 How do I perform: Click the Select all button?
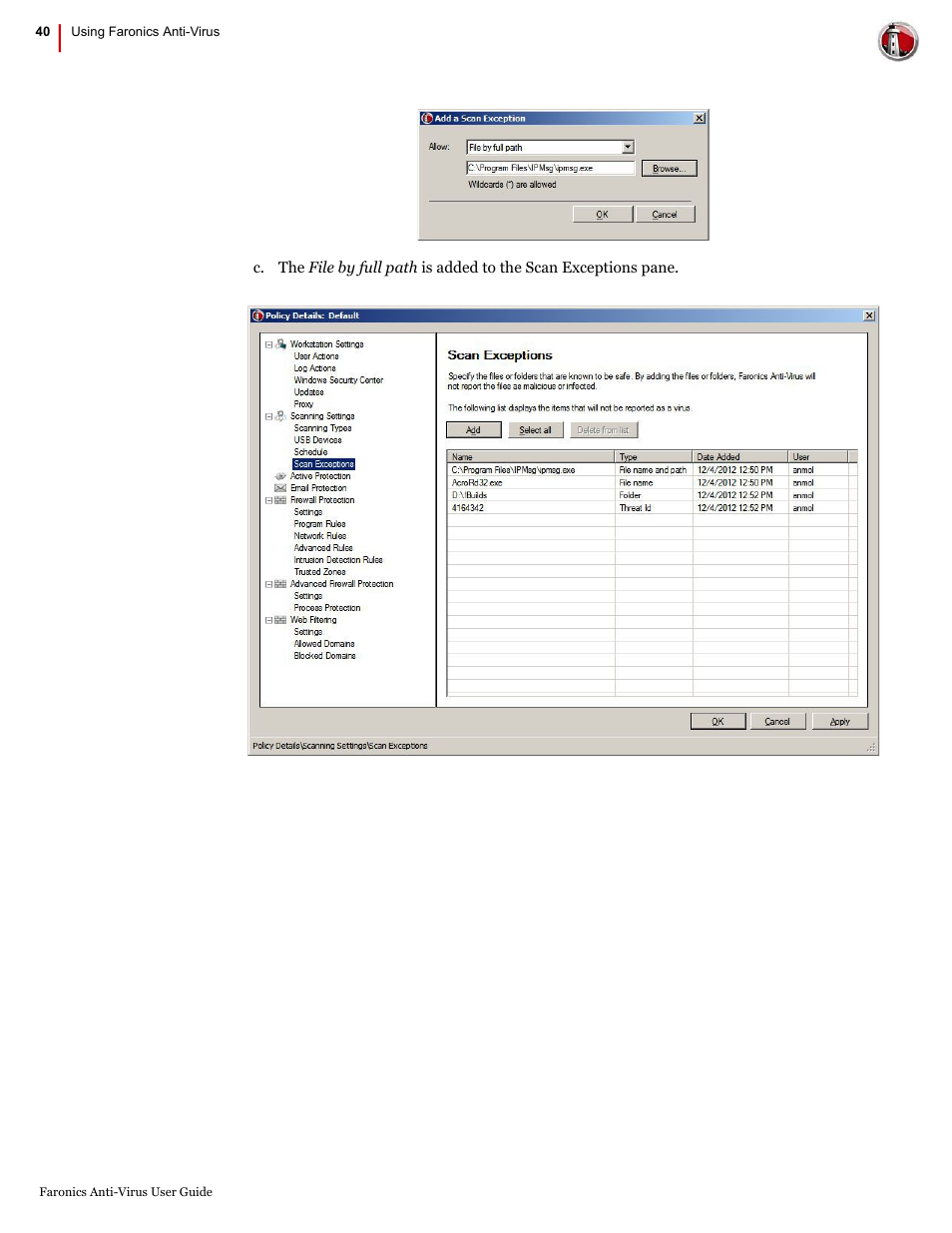pyautogui.click(x=536, y=429)
